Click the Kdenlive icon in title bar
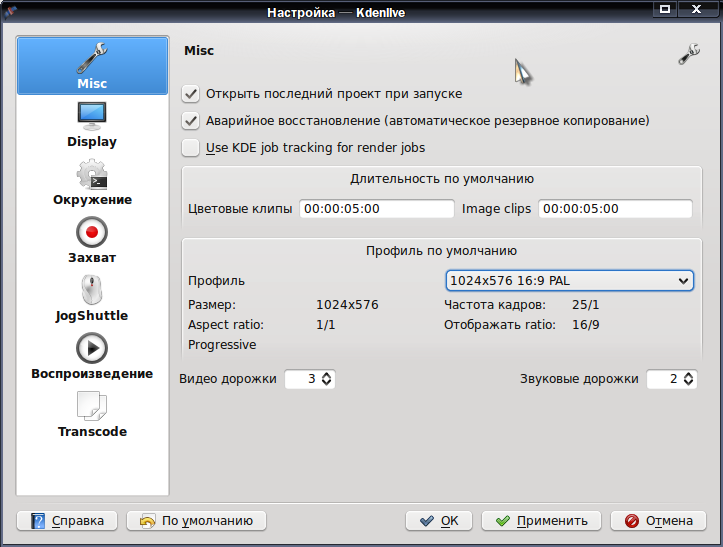Image resolution: width=723 pixels, height=547 pixels. point(10,11)
